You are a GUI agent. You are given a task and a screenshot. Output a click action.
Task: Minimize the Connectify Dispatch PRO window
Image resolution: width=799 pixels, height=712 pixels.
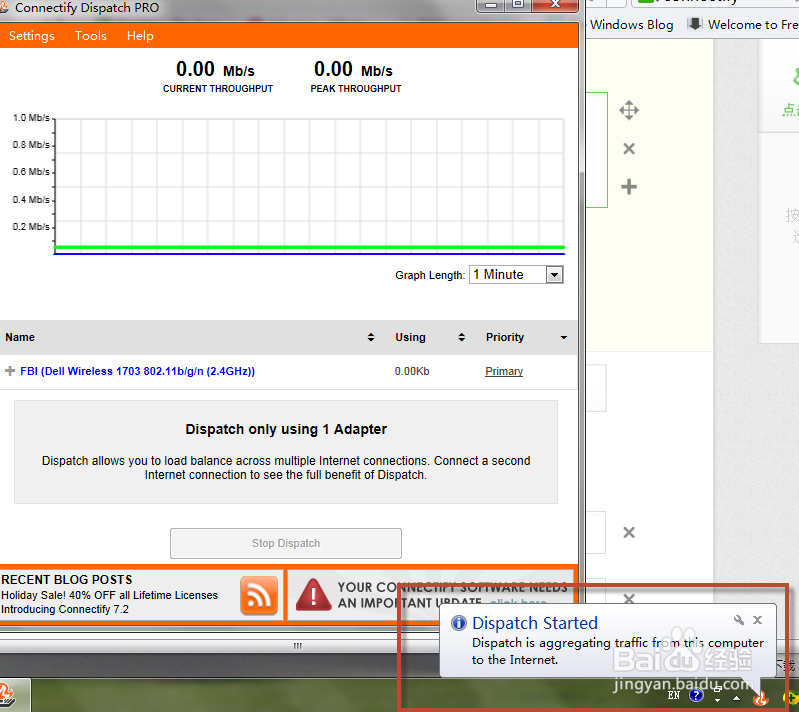coord(490,5)
